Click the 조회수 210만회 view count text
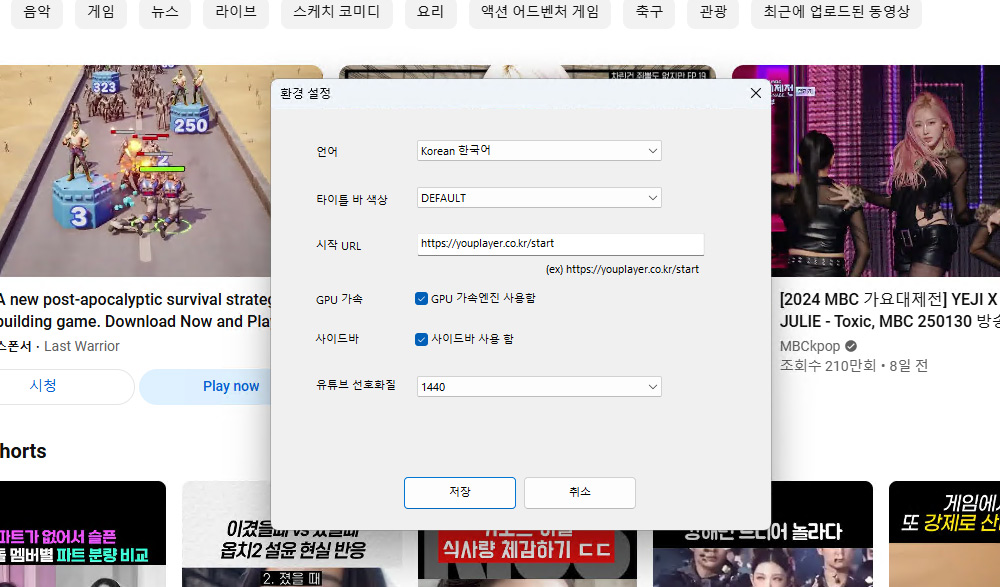The width and height of the screenshot is (1000, 587). tap(828, 366)
